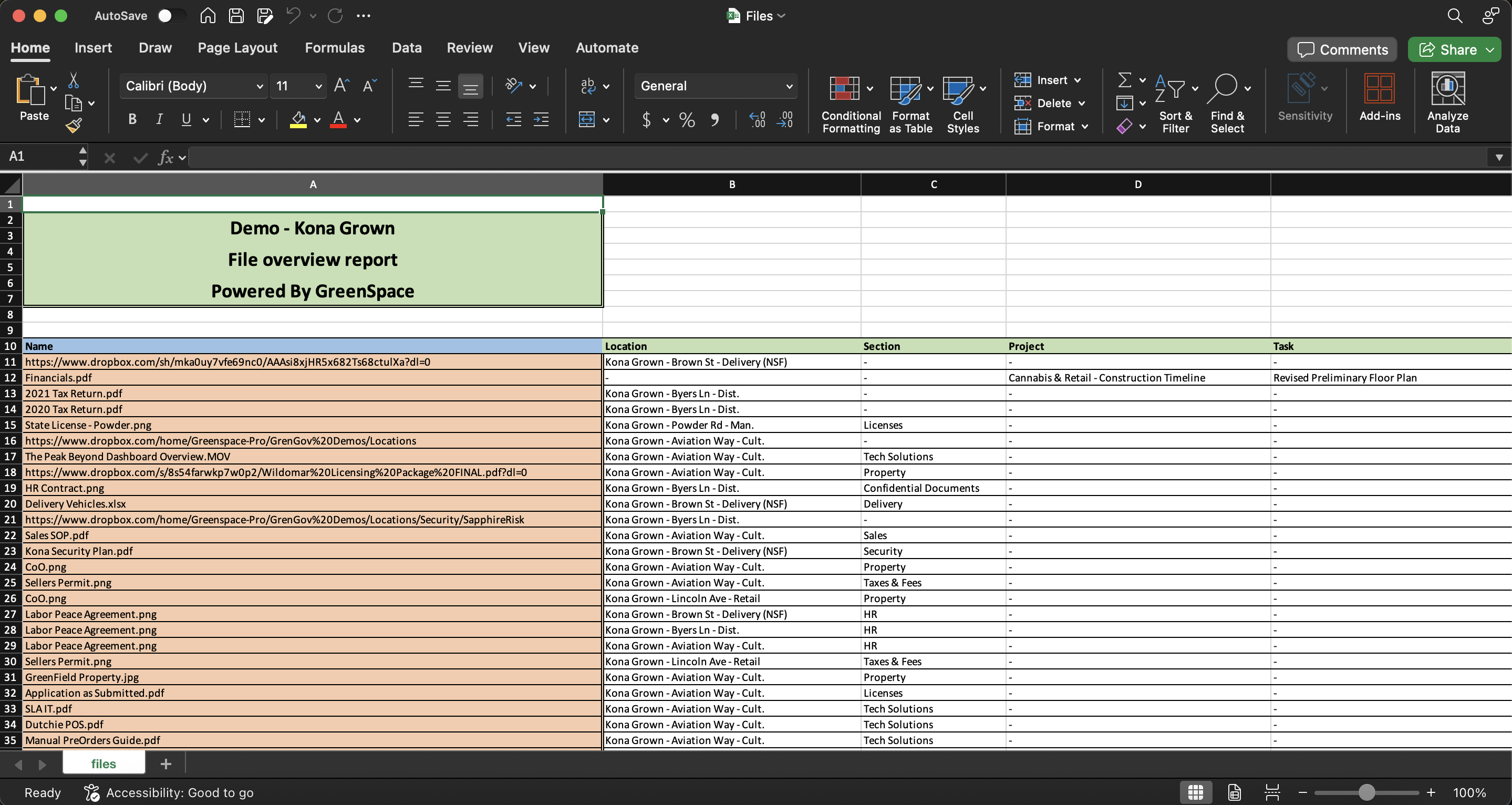Decrease decimal places

(x=785, y=120)
